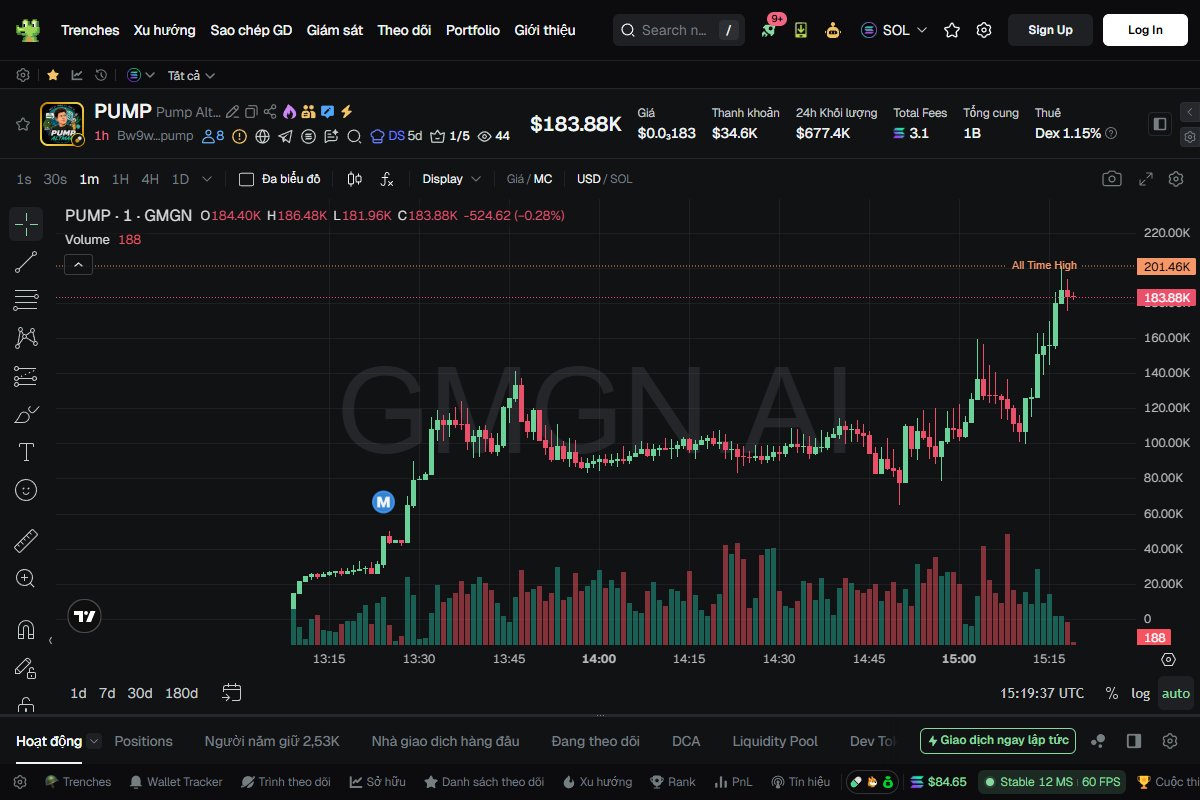Viewport: 1200px width, 800px height.
Task: Toggle the magnet snapping mode
Action: tap(26, 630)
